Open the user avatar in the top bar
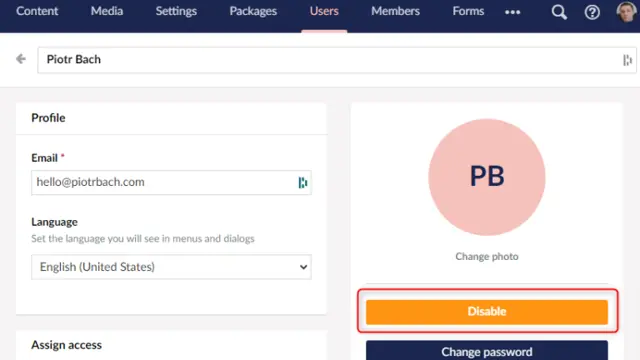 [626, 12]
